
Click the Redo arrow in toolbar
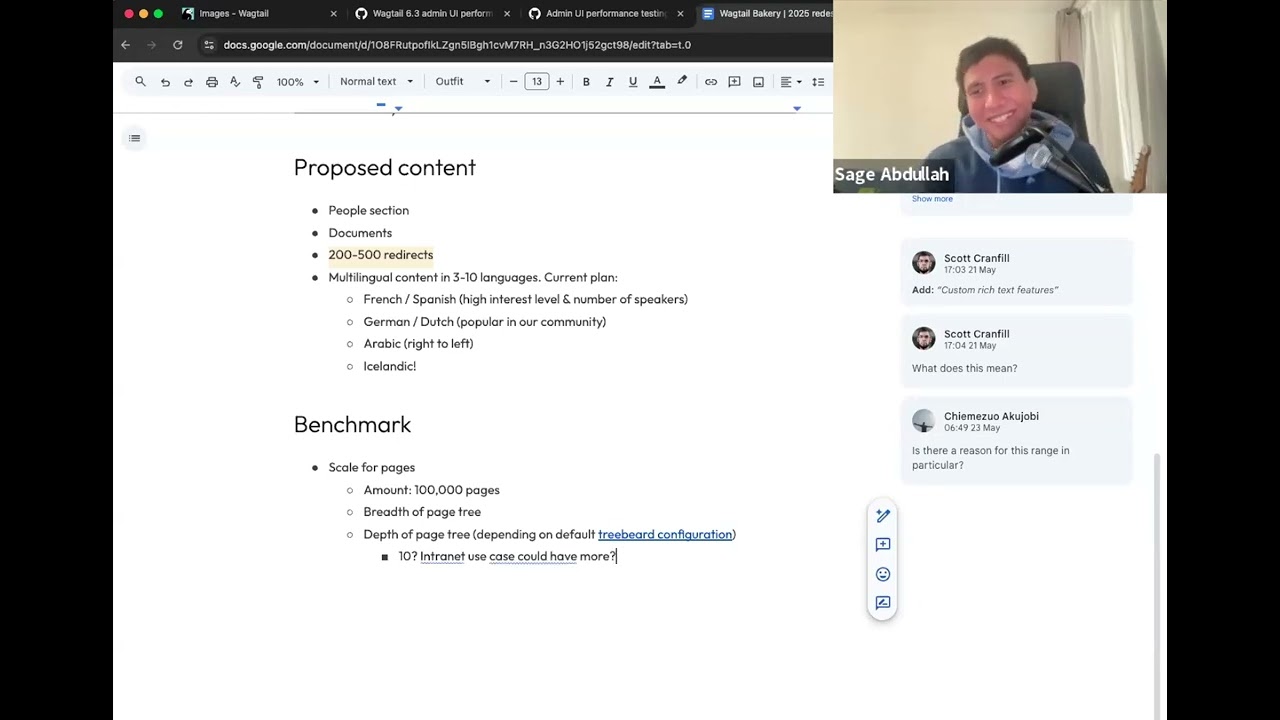click(x=188, y=82)
